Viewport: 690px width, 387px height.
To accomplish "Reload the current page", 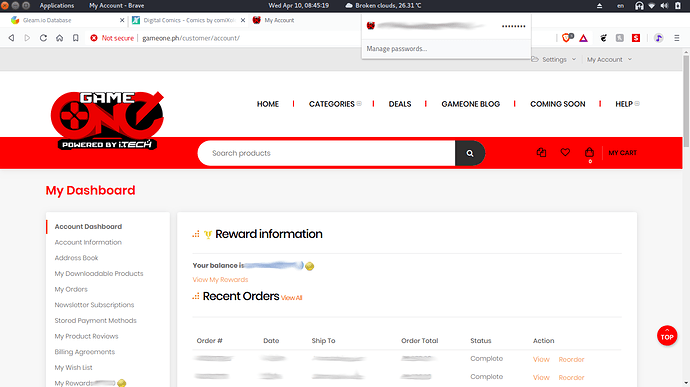I will 43,38.
